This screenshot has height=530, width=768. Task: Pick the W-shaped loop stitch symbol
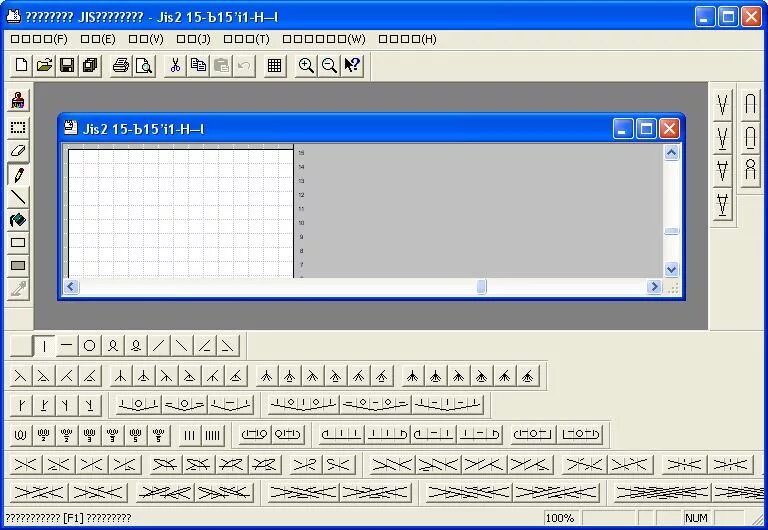(21, 435)
